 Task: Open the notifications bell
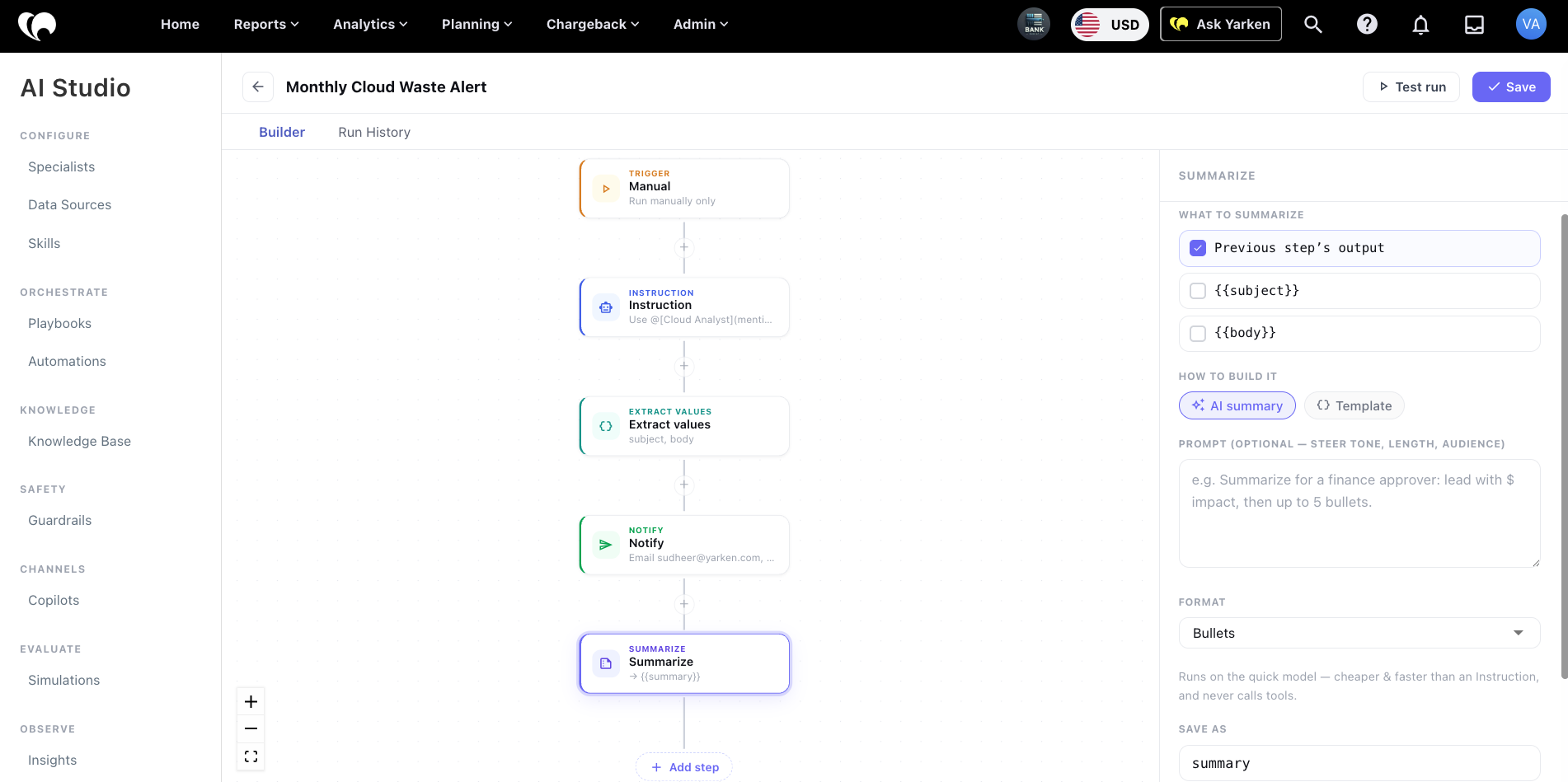[x=1420, y=25]
